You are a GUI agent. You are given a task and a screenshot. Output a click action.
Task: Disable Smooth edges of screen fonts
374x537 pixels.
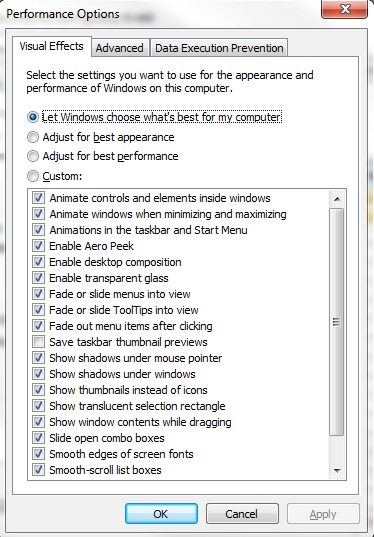38,453
